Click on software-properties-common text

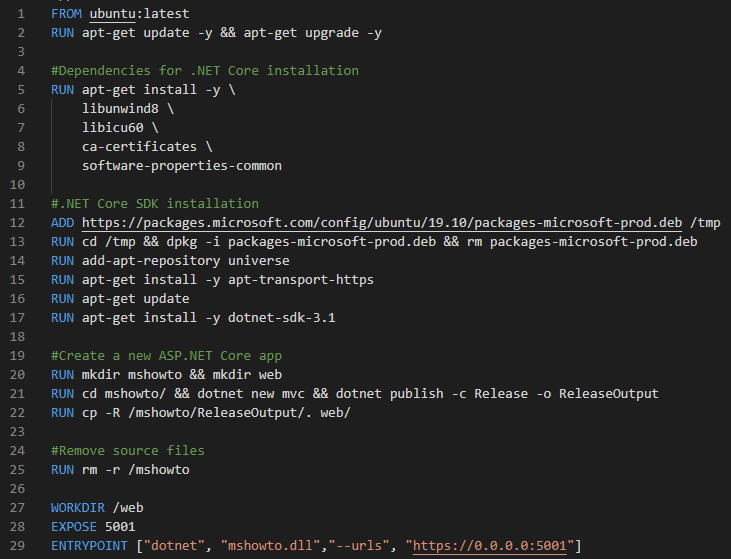click(x=182, y=166)
